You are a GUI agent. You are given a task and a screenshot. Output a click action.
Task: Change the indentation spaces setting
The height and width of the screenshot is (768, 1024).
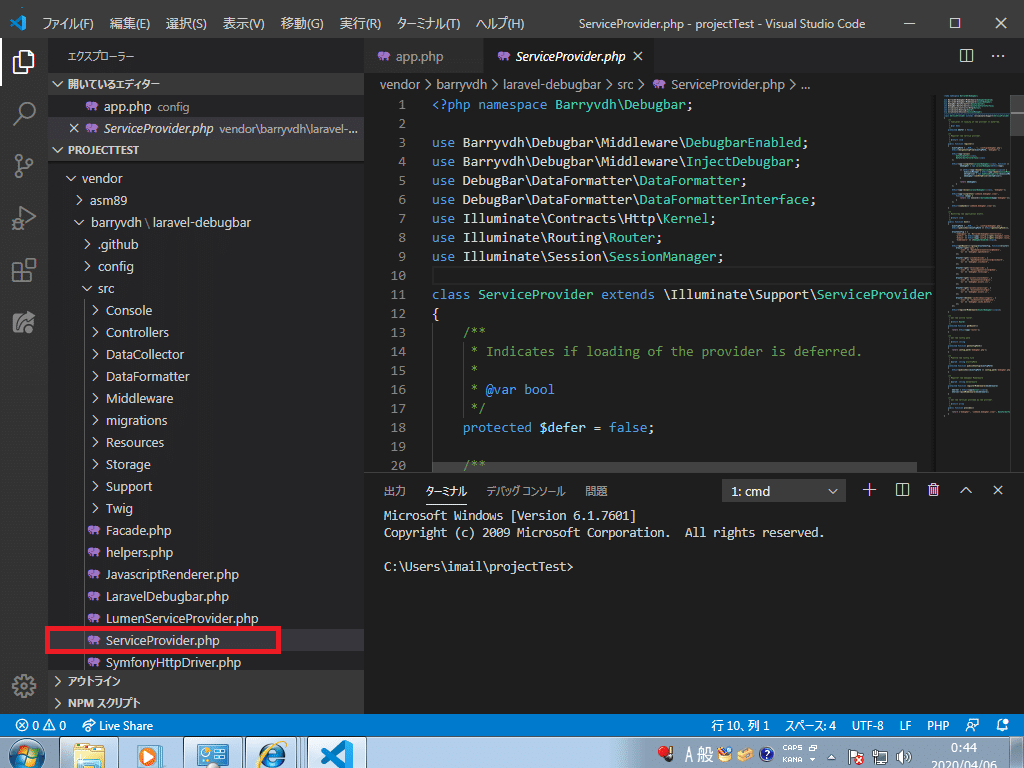pos(810,726)
